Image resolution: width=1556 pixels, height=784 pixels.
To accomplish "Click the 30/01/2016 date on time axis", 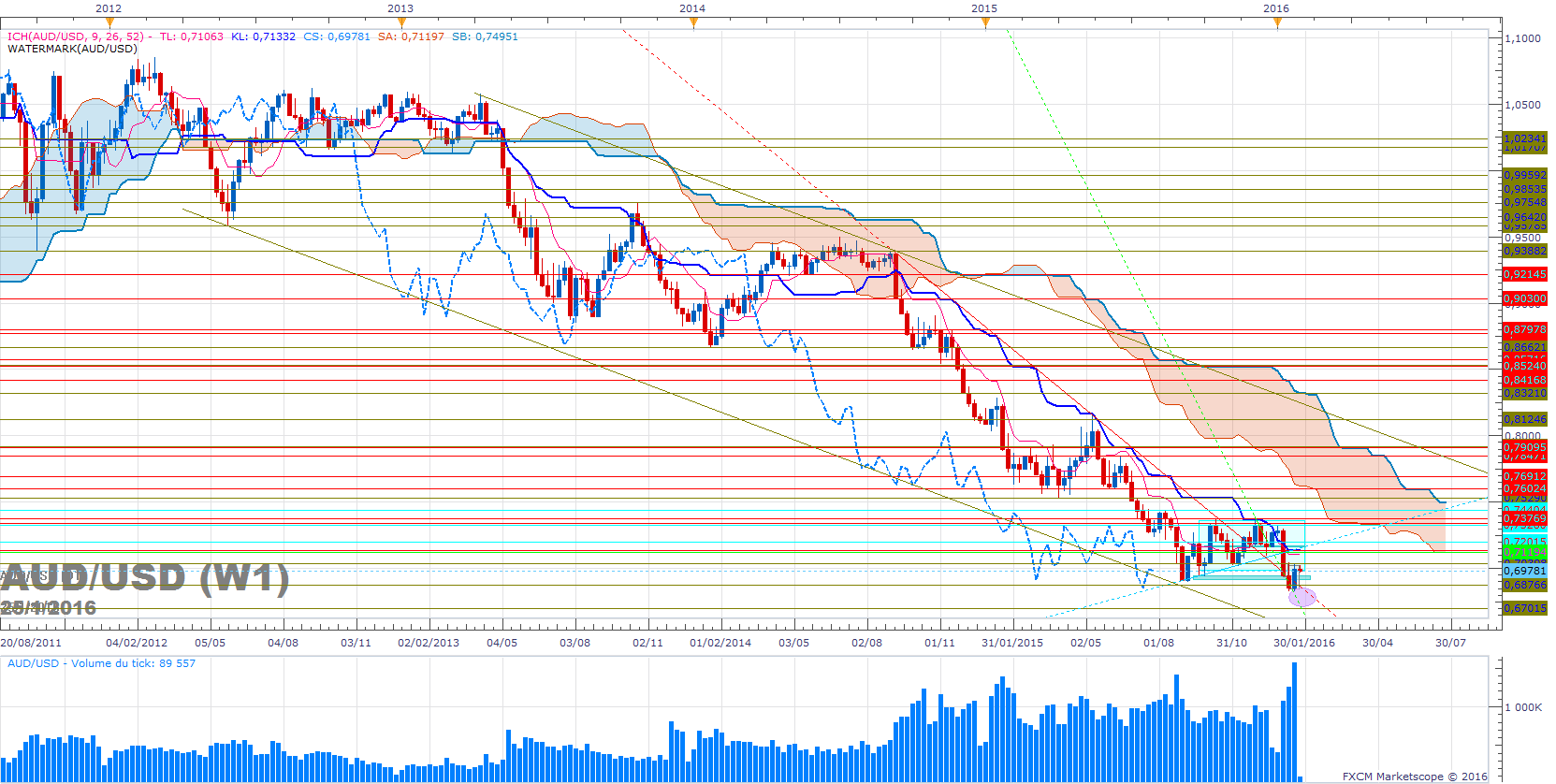I will 1304,643.
